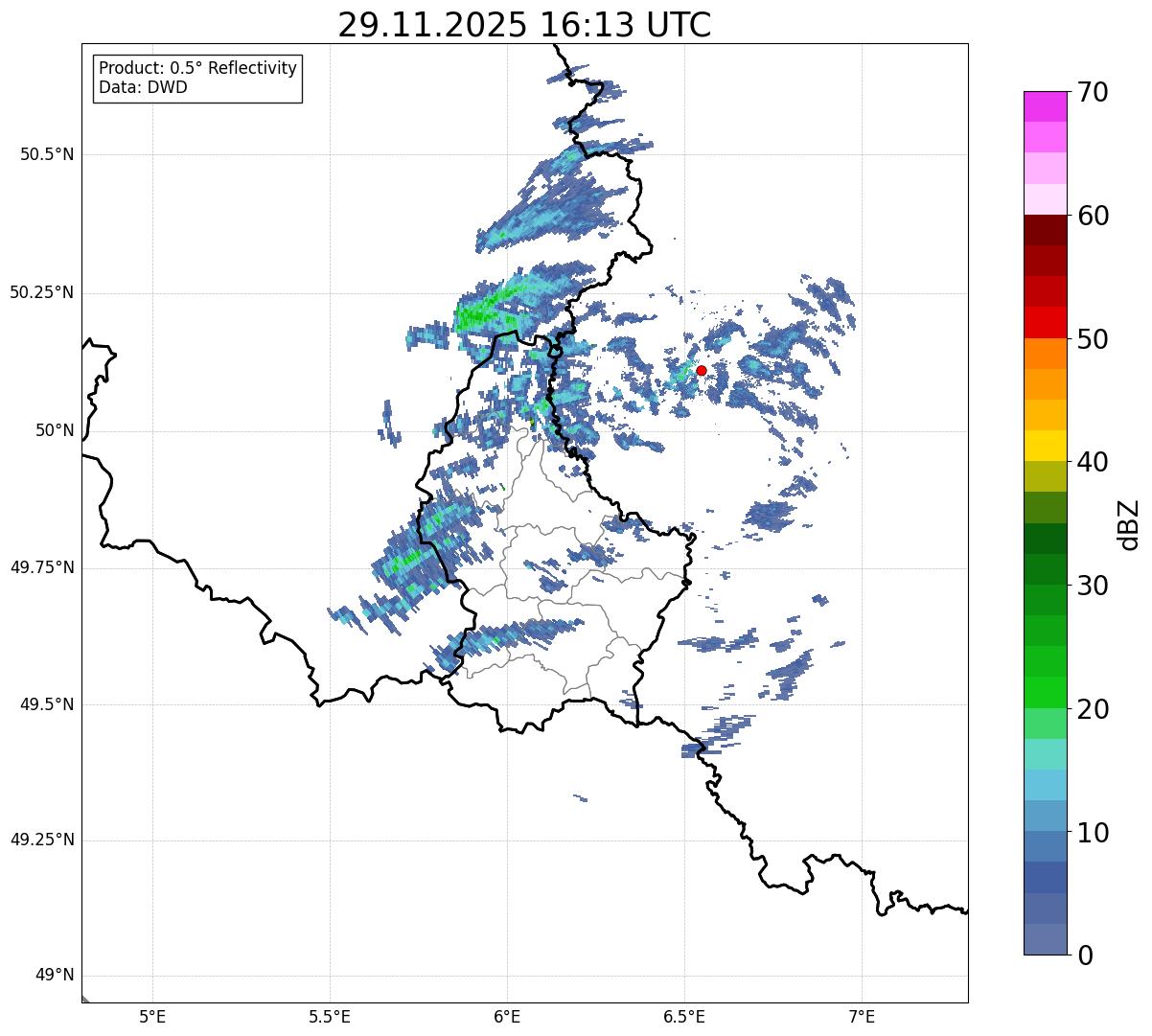Click the bright red colorbar swatch below the 50 tick

pyautogui.click(x=1045, y=322)
